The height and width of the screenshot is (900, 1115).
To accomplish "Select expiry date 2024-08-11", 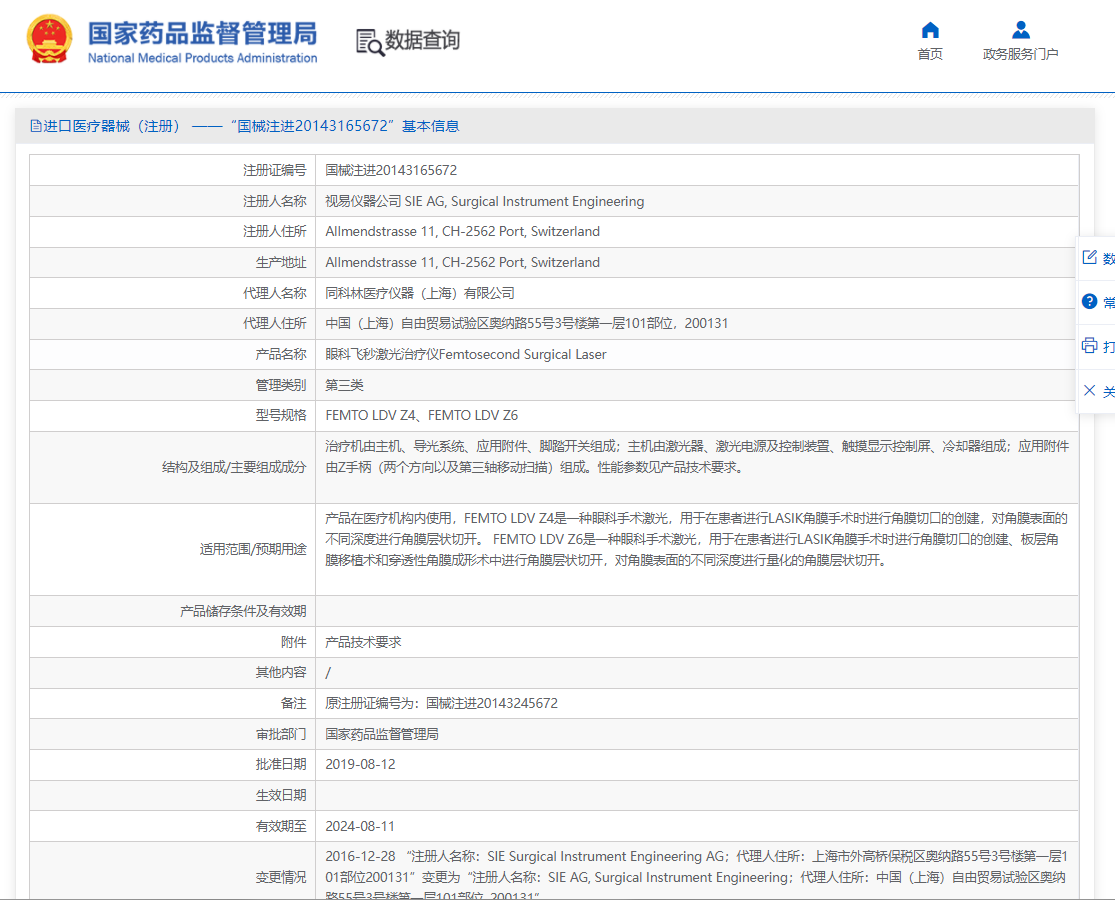I will 360,826.
